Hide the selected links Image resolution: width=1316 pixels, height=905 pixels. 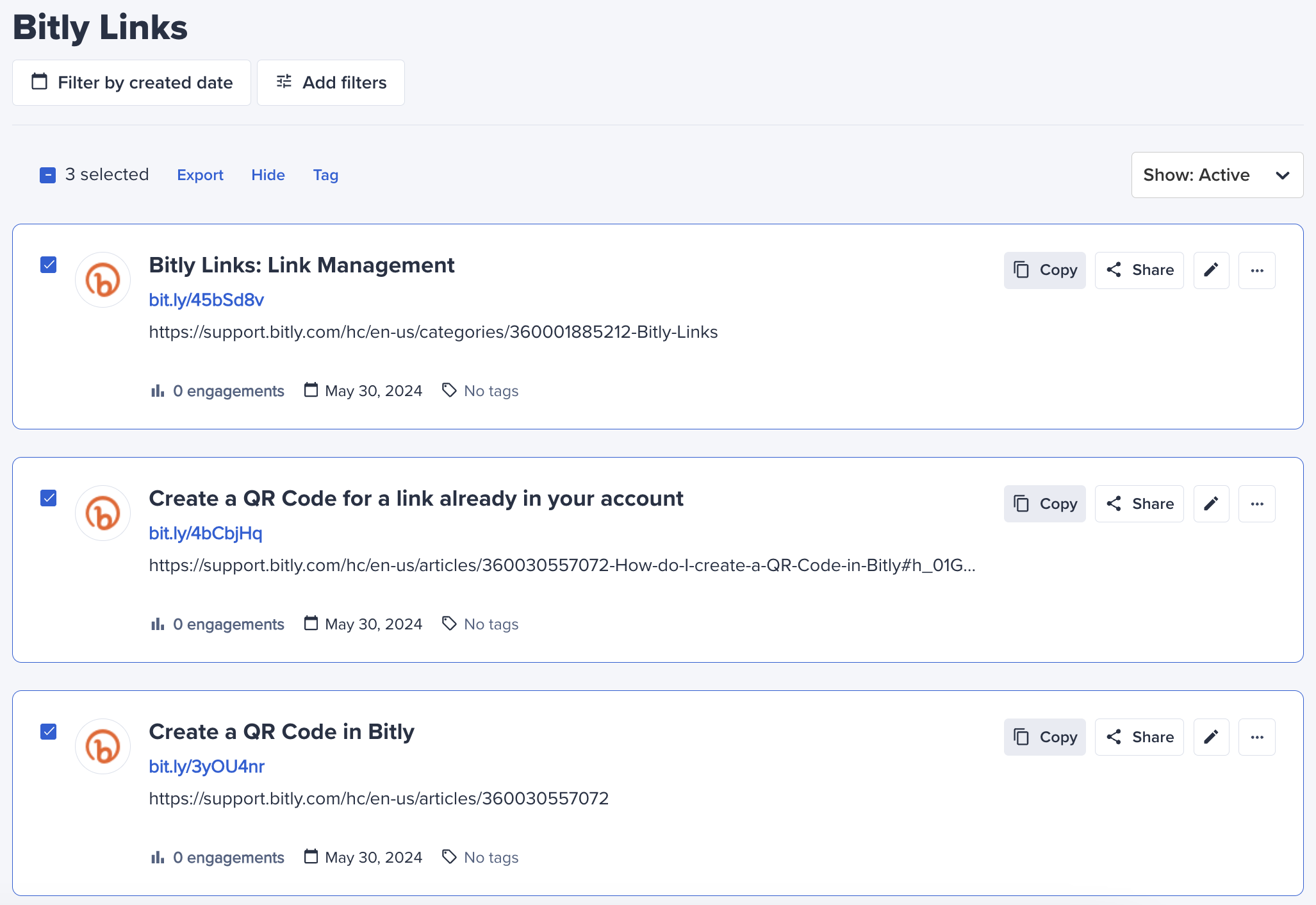click(x=268, y=175)
